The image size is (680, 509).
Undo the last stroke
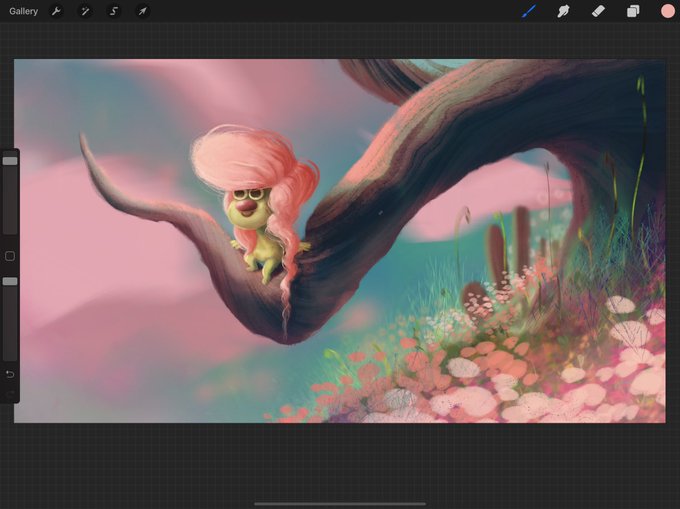[10, 374]
